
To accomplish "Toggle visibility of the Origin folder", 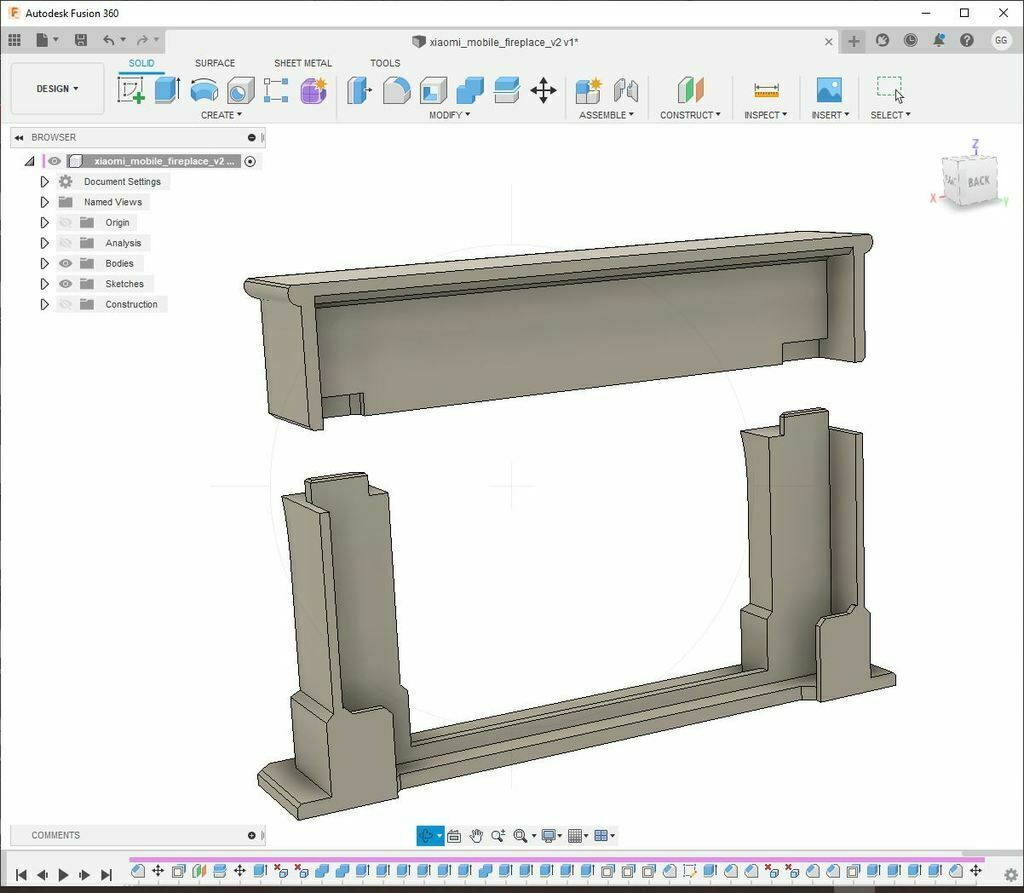I will 65,223.
